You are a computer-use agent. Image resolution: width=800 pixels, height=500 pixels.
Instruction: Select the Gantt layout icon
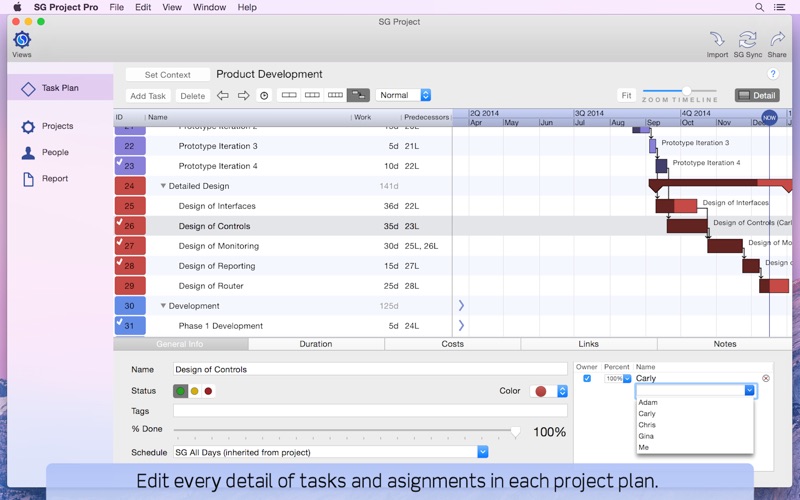pos(358,95)
